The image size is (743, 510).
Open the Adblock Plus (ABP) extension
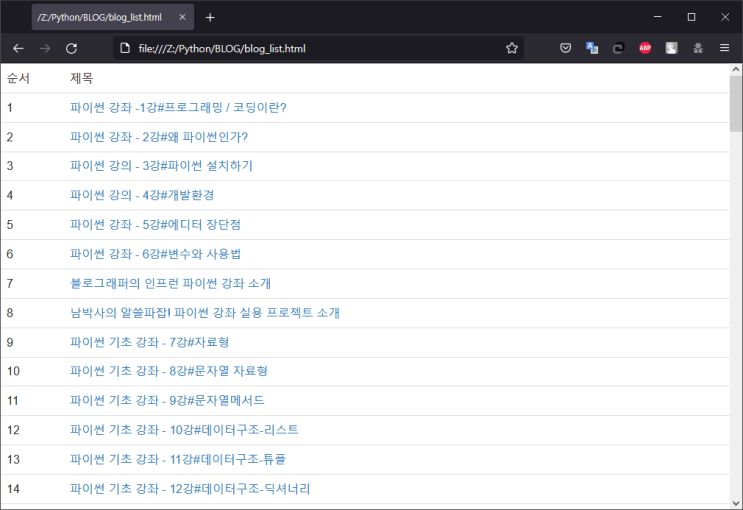coord(645,48)
